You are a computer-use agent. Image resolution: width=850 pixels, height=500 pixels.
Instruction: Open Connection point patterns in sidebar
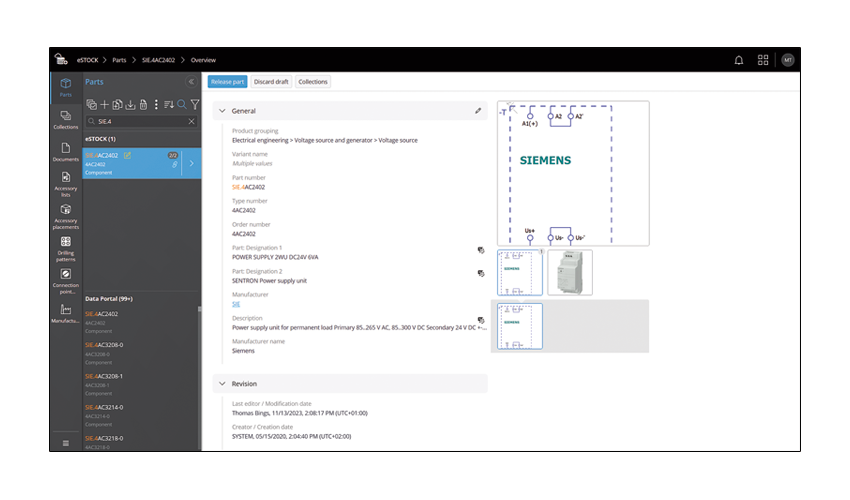66,281
